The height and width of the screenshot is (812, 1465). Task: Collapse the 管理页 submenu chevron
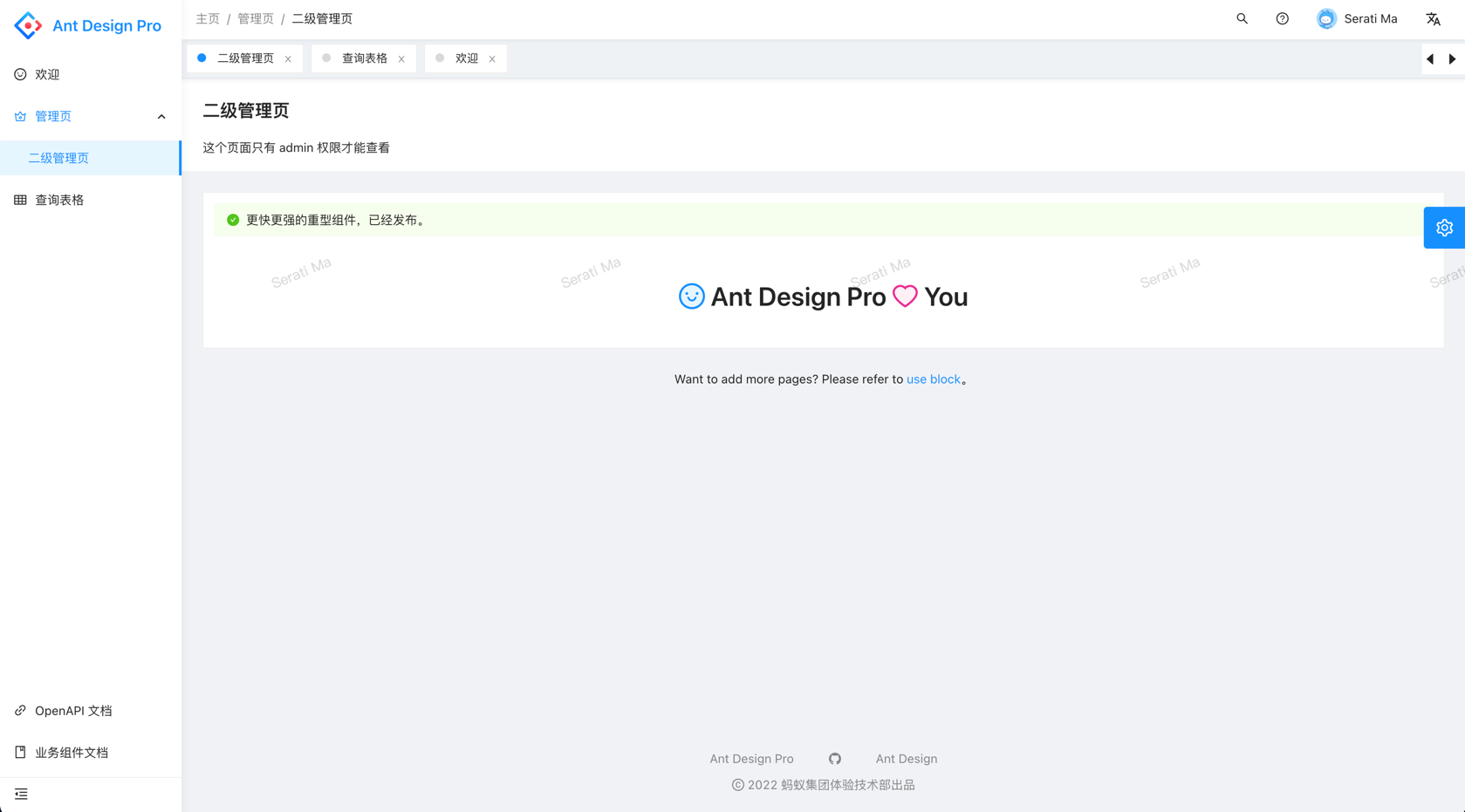[161, 117]
